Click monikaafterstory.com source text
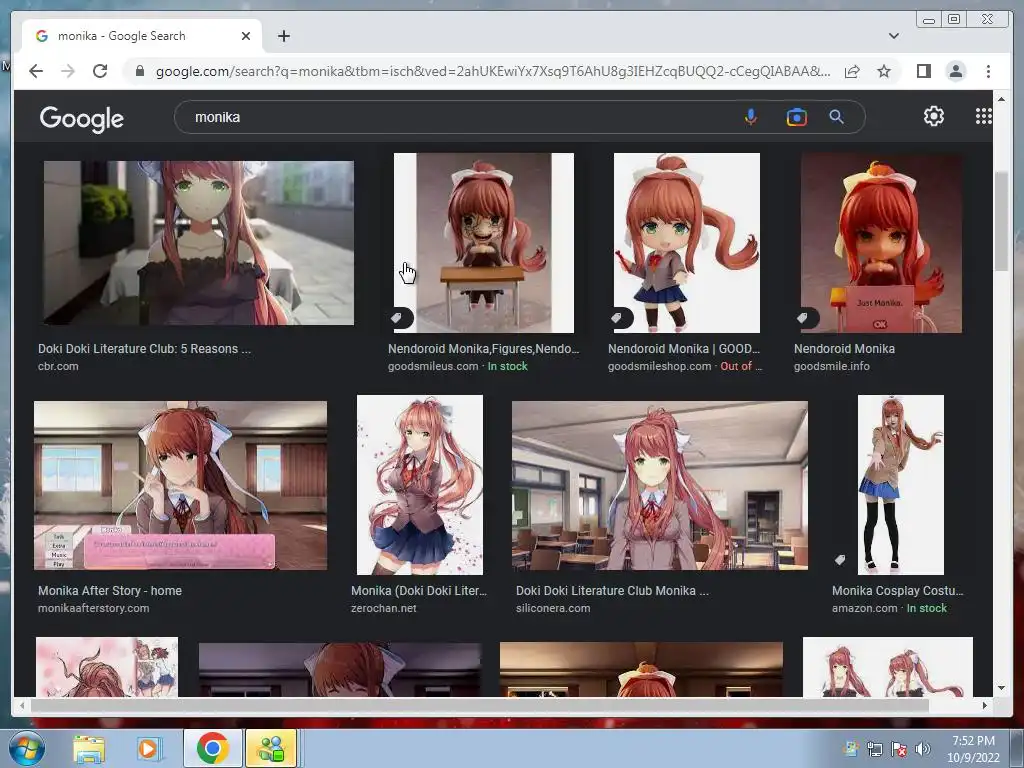Image resolution: width=1024 pixels, height=768 pixels. [x=93, y=608]
